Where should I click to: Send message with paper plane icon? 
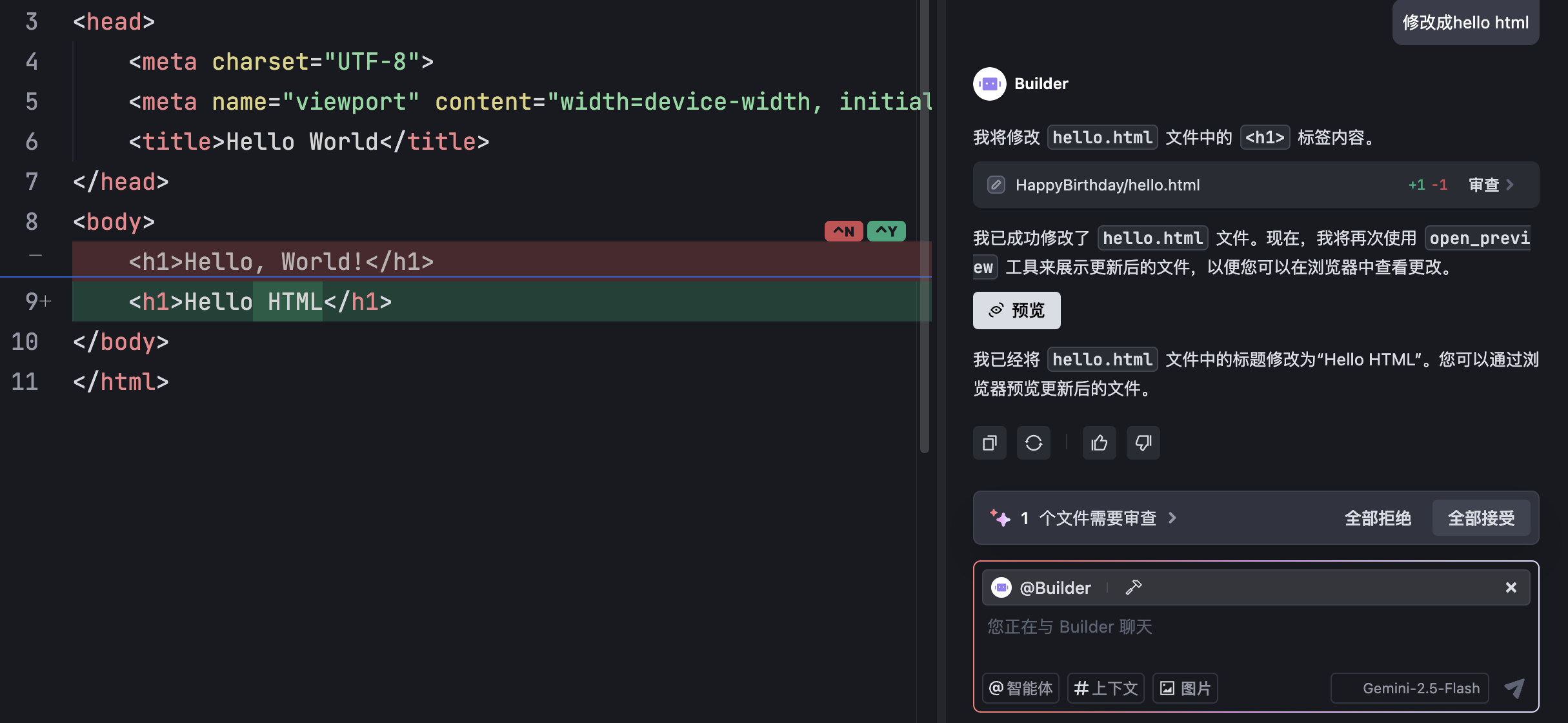point(1514,688)
